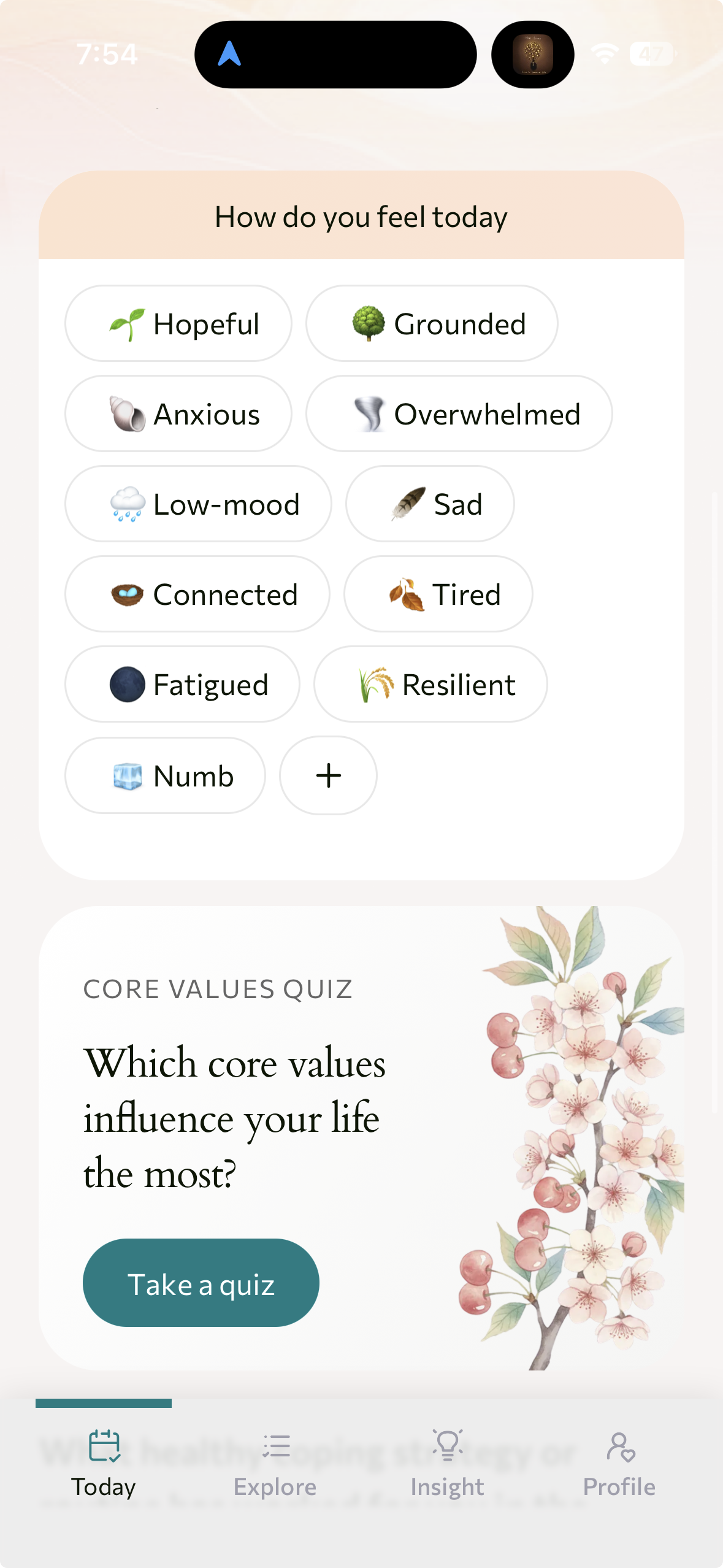Toggle the Anxious mood chip
This screenshot has width=723, height=1568.
(178, 413)
